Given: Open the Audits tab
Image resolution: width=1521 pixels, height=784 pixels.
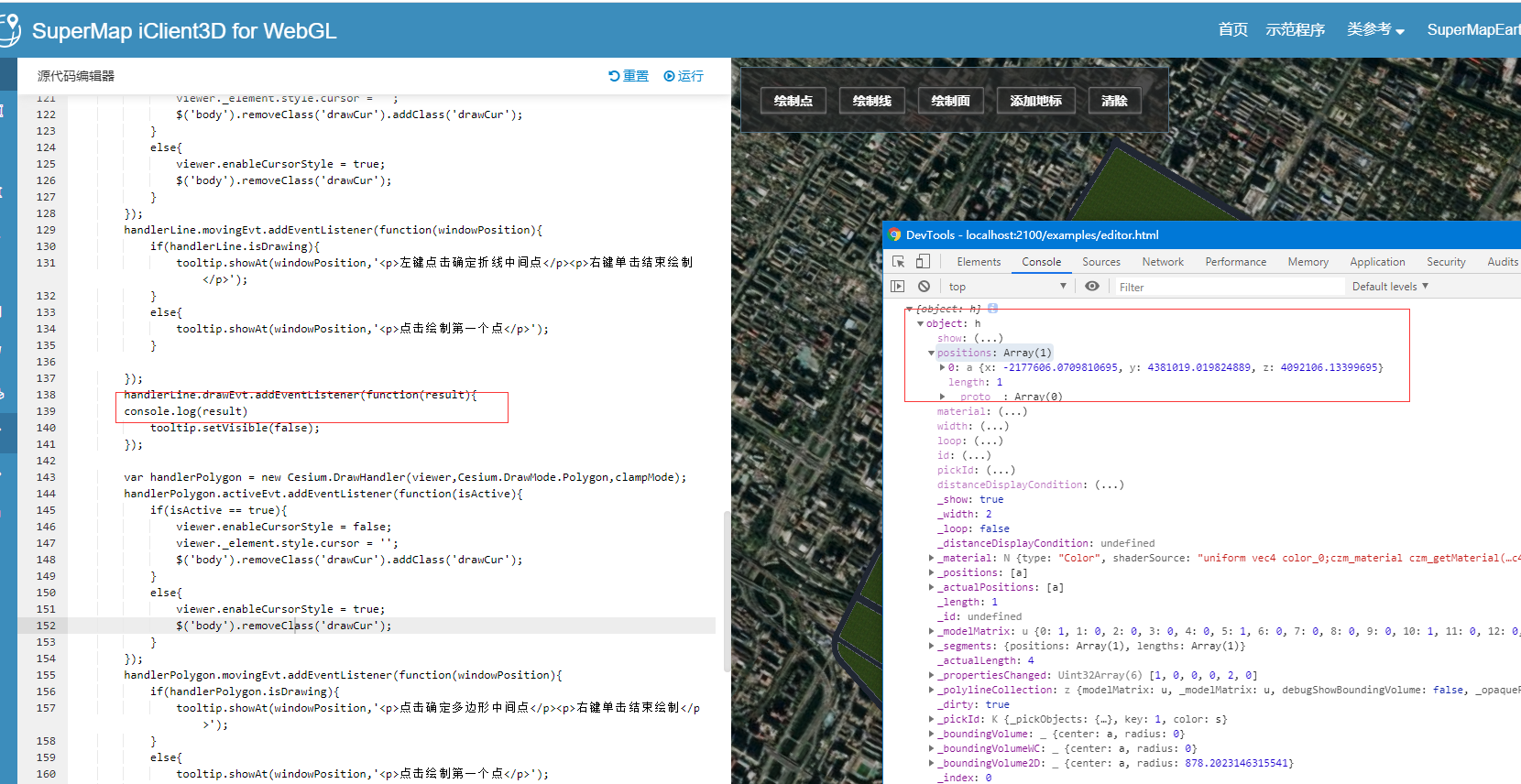Looking at the screenshot, I should 1503,262.
